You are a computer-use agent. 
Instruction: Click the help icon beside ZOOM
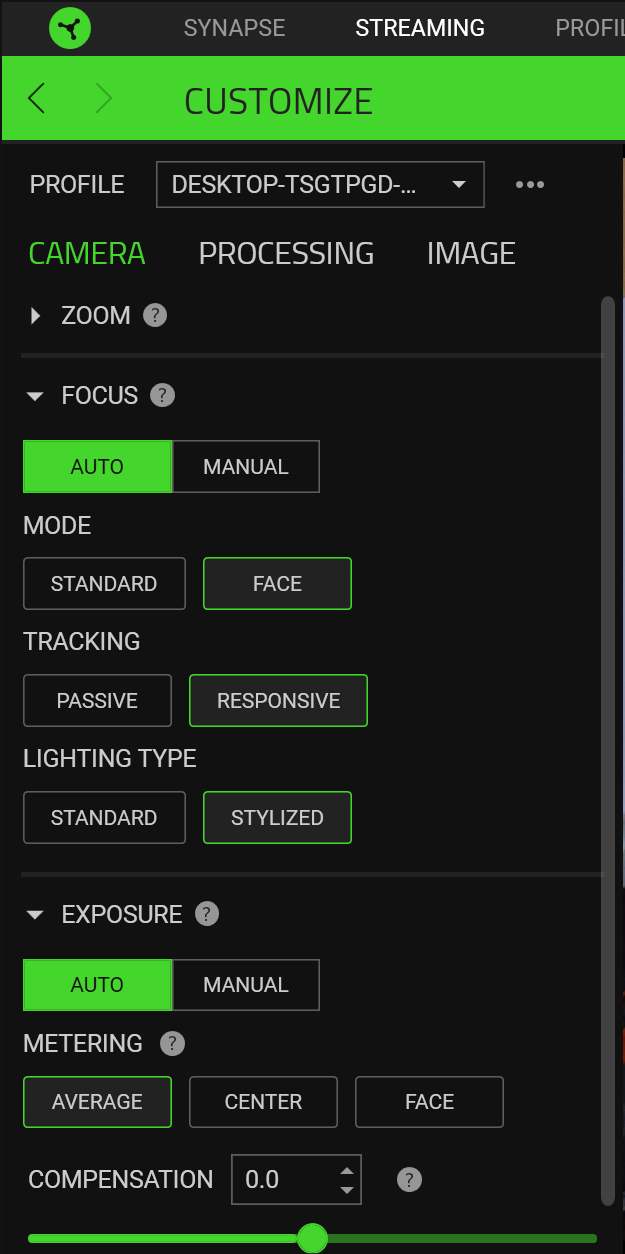[154, 315]
